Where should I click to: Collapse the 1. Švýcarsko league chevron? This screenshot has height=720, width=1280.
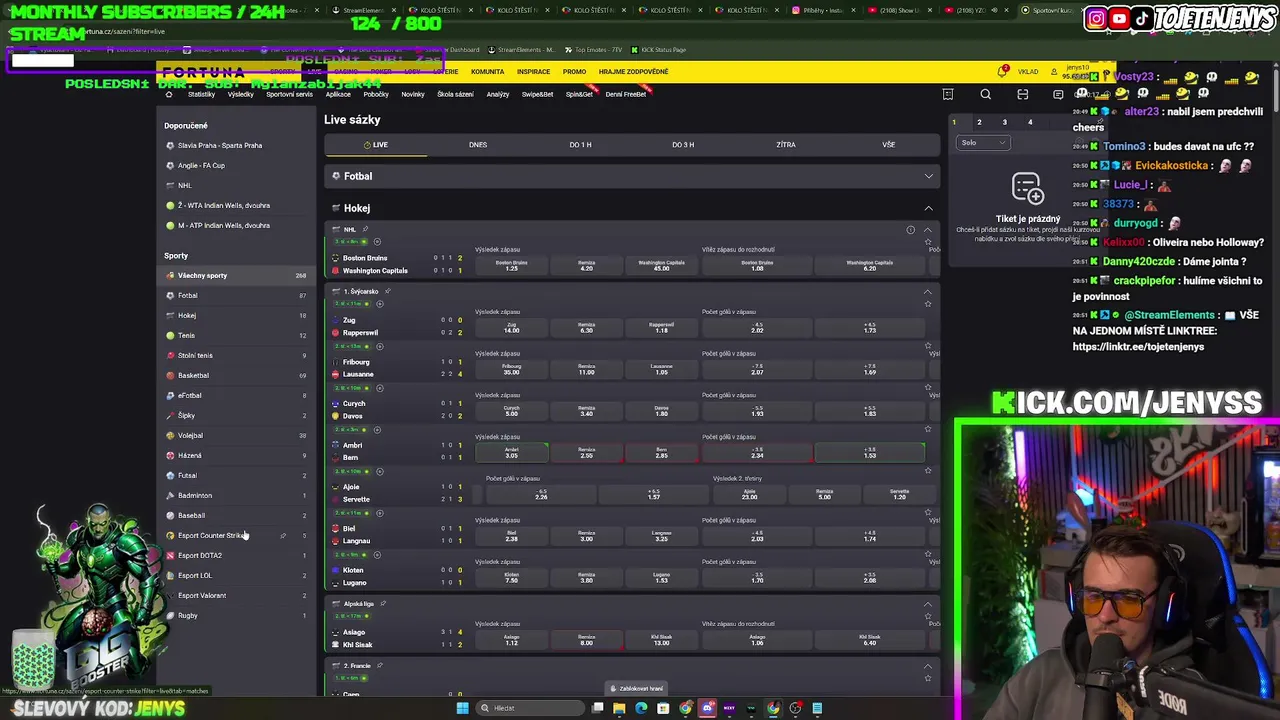927,291
